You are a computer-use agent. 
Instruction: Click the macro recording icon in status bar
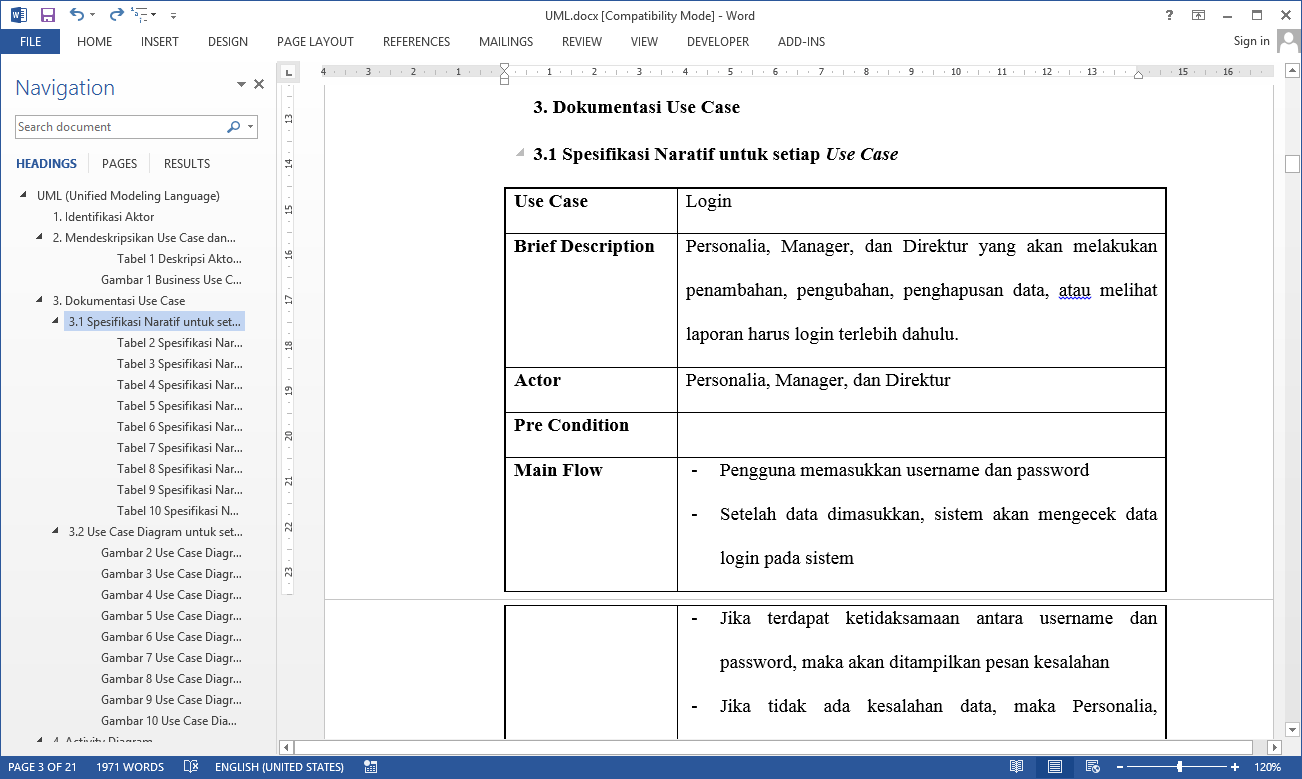click(371, 767)
